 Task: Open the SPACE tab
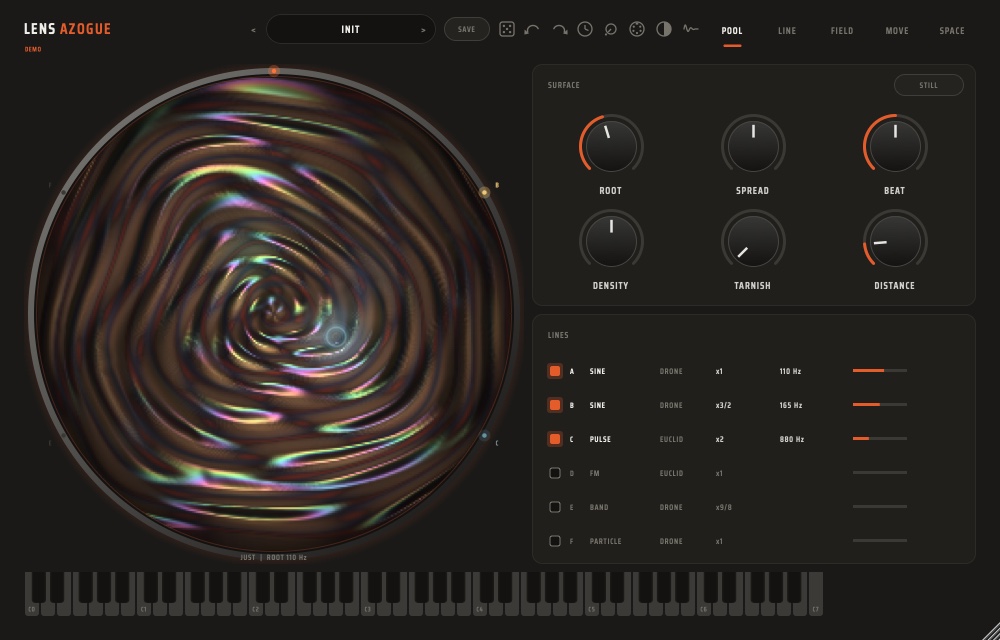(952, 31)
